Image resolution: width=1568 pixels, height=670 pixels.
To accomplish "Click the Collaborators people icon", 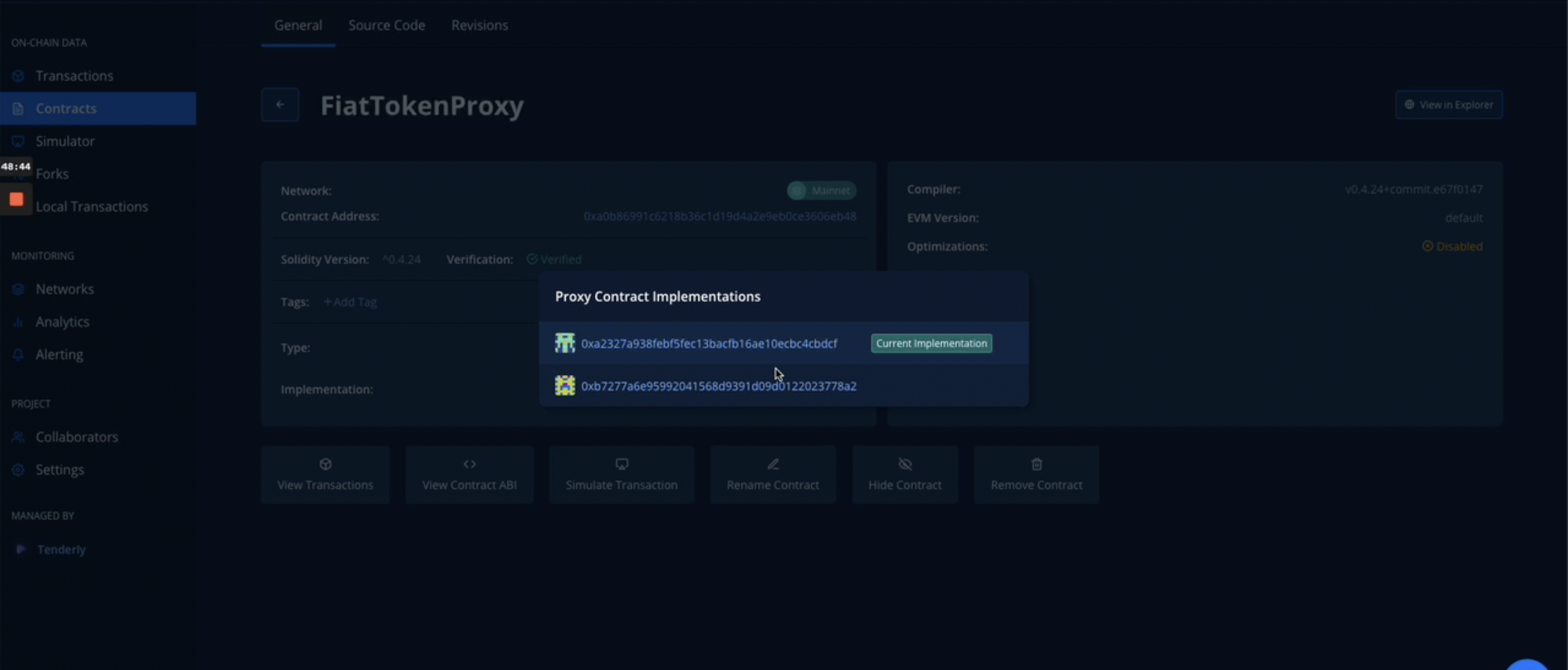I will 19,437.
